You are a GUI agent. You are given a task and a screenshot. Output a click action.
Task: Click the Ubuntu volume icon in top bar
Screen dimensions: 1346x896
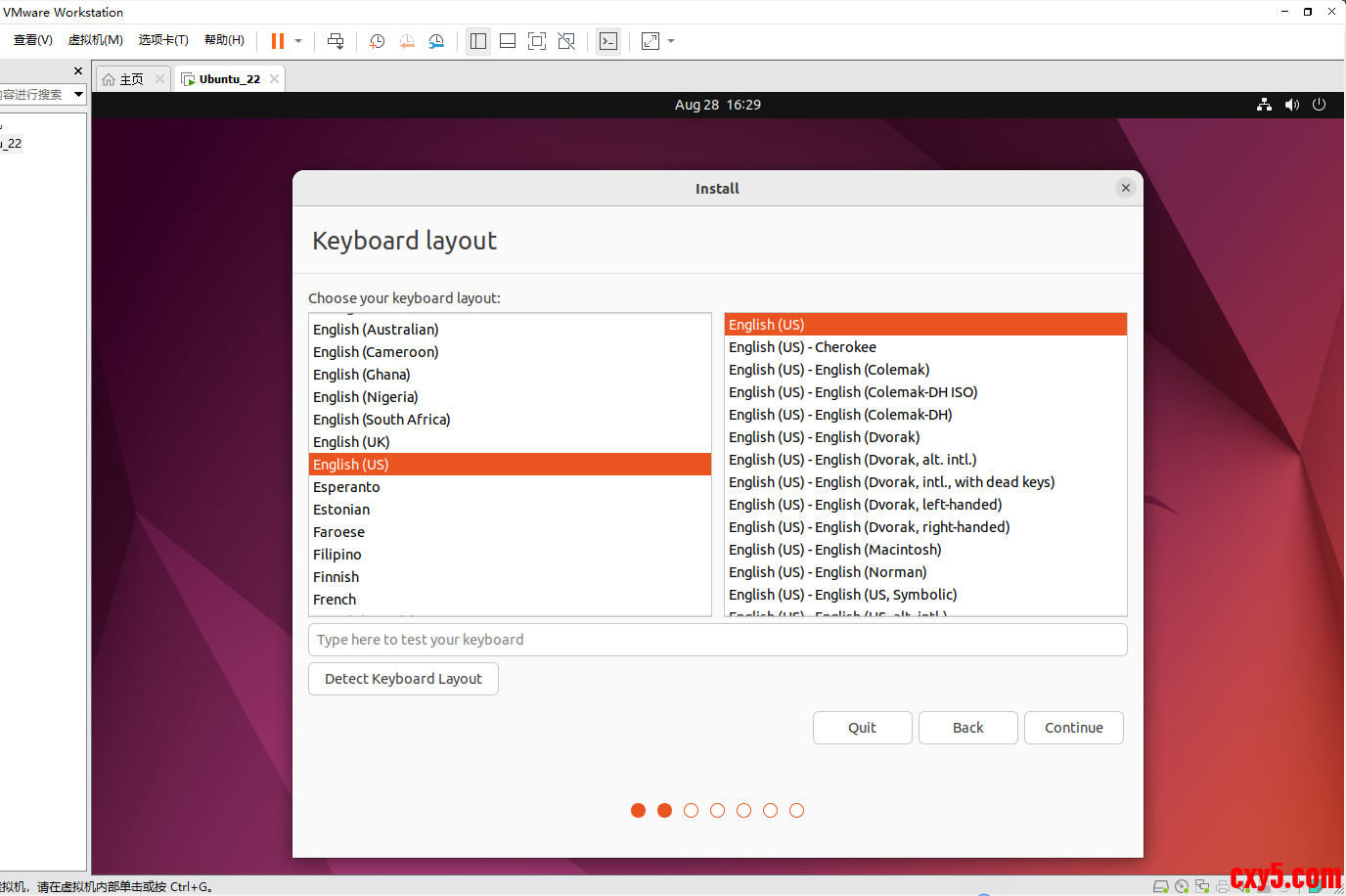[1292, 105]
